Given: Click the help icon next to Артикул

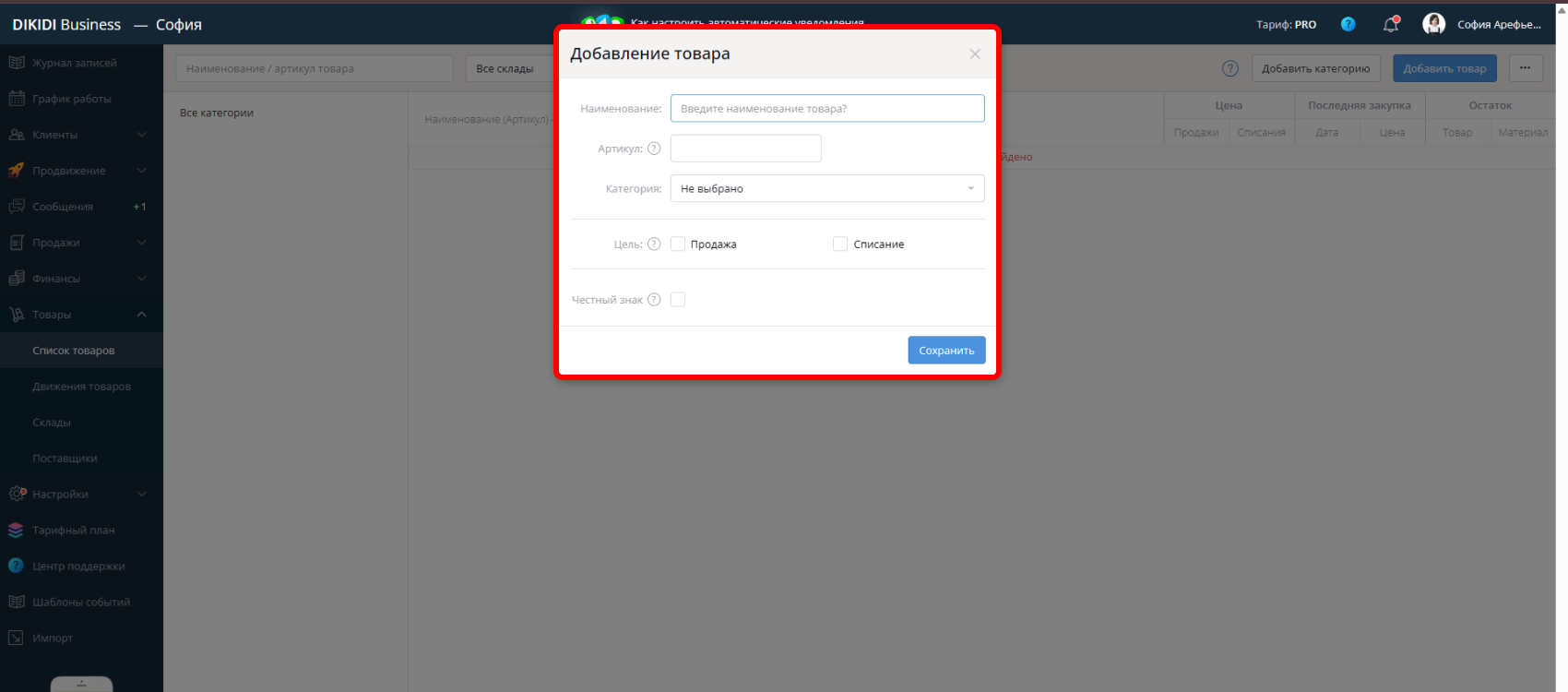Looking at the screenshot, I should coord(654,149).
